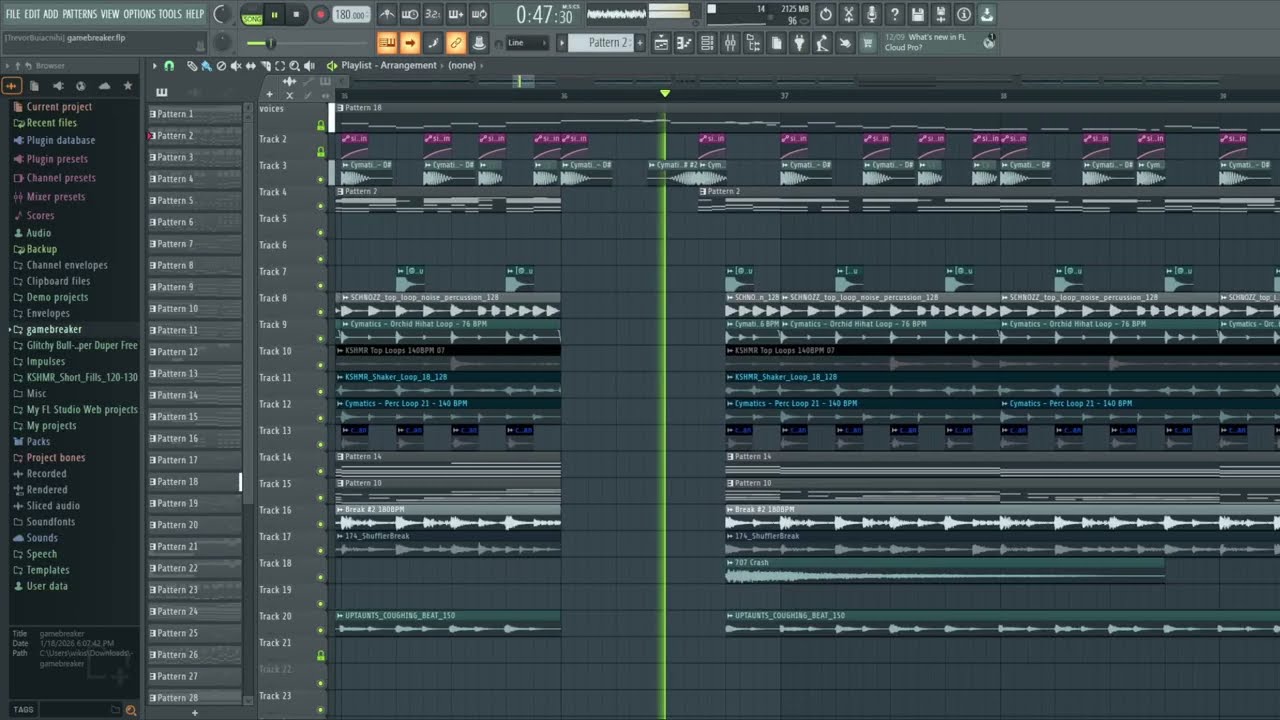Open the FILE menu

coord(13,14)
